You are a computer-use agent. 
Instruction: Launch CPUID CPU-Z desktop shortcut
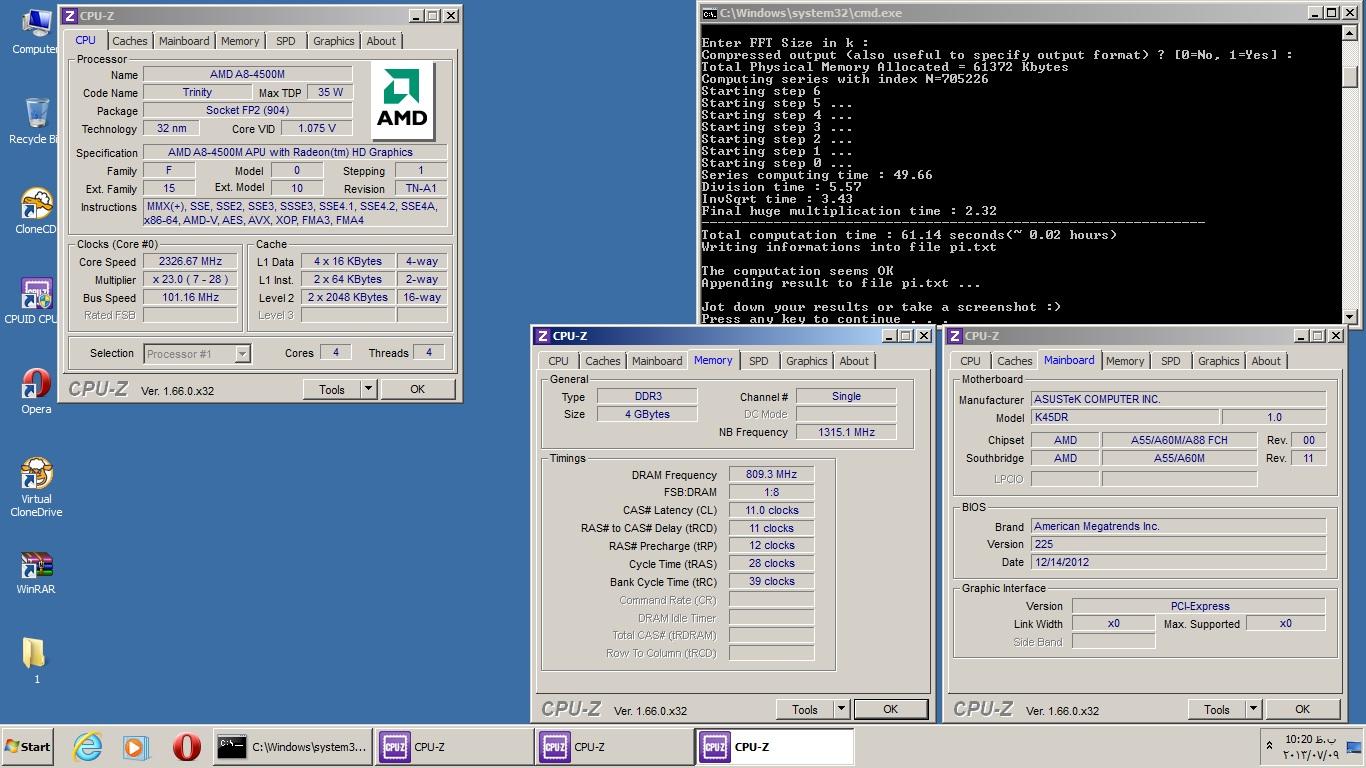point(34,301)
